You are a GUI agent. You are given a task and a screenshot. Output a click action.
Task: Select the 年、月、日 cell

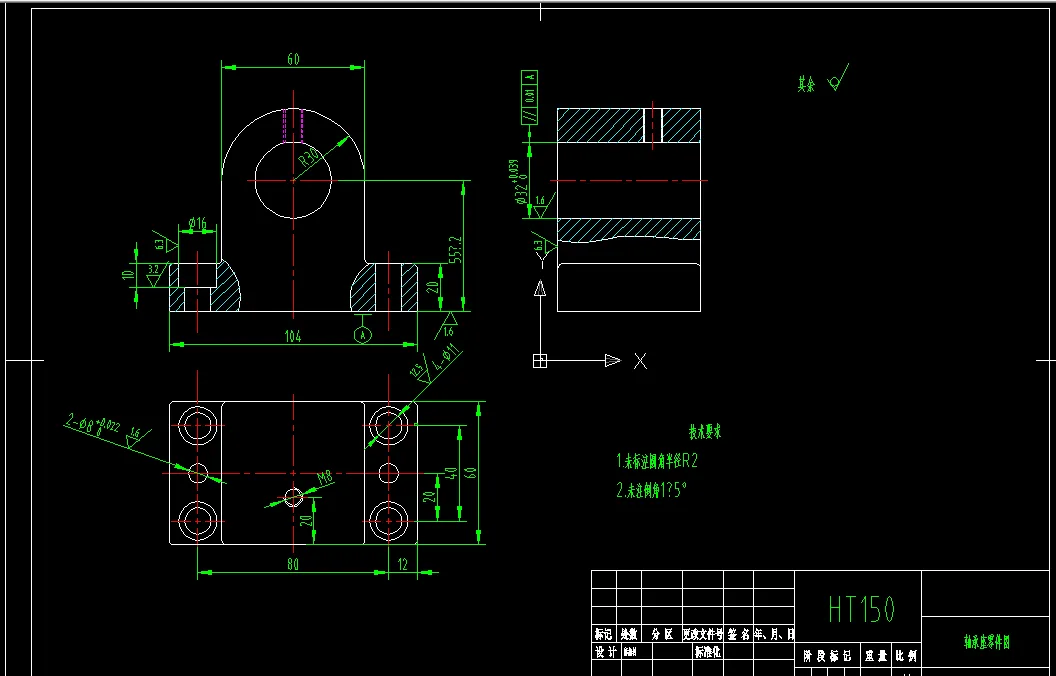(x=774, y=634)
